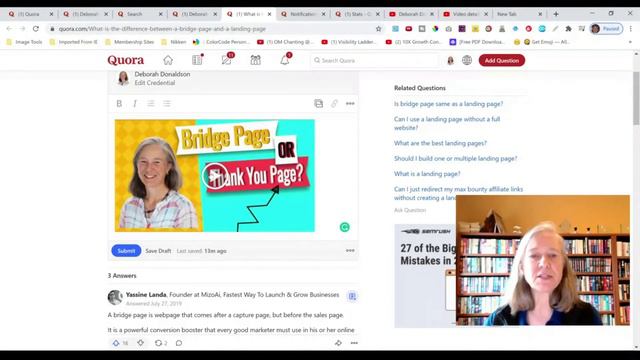640x360 pixels.
Task: Open 'What is a landing page?' question
Action: coord(427,174)
